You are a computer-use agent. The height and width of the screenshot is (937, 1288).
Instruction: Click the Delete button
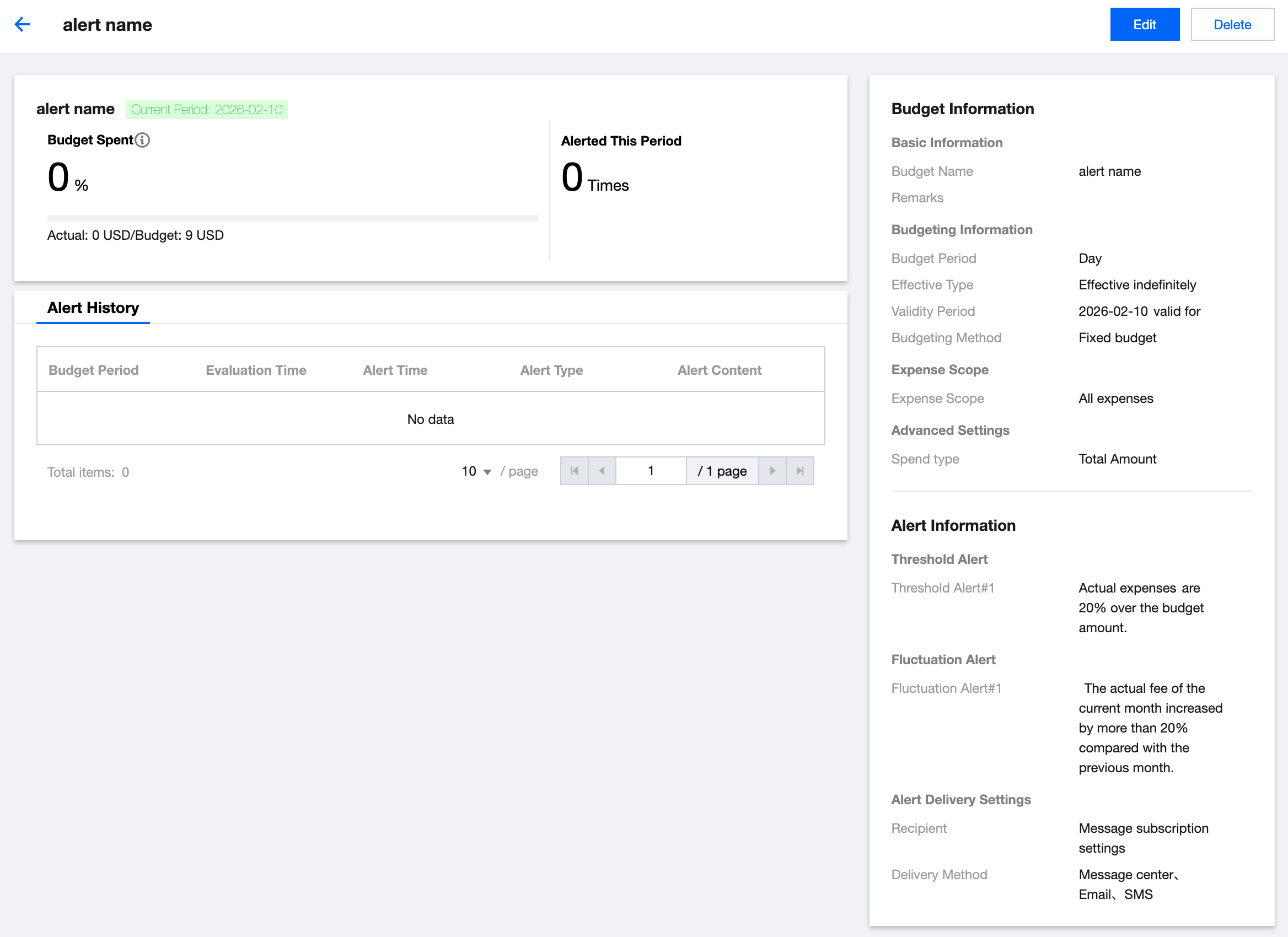1232,24
